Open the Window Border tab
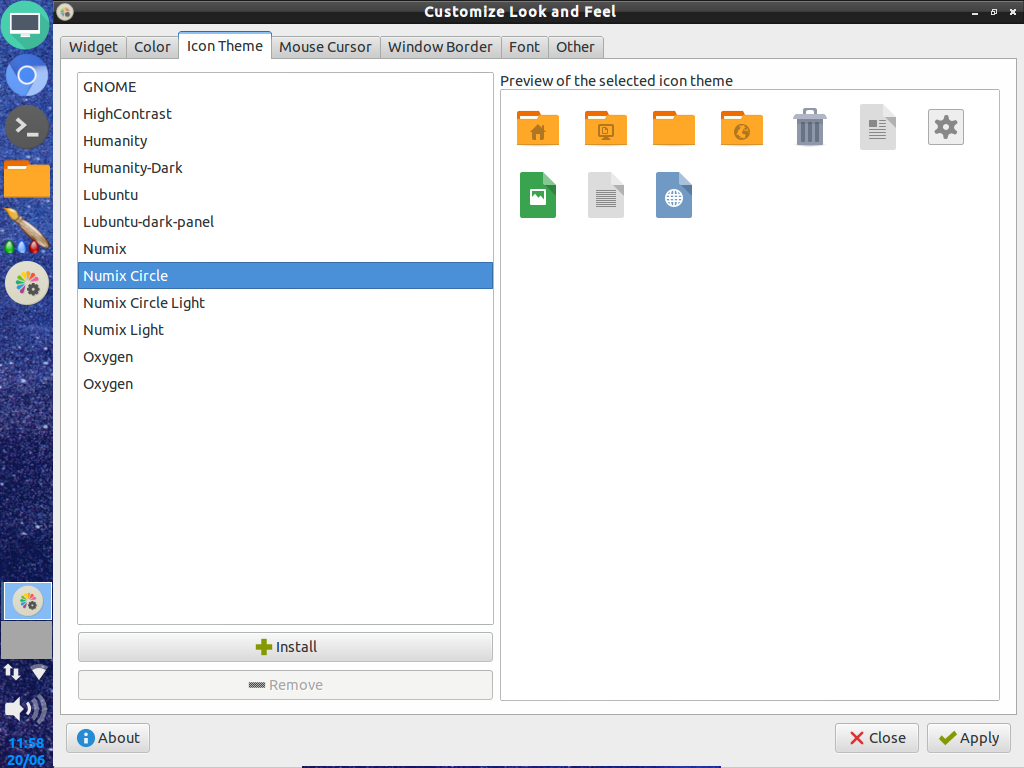 click(x=440, y=47)
